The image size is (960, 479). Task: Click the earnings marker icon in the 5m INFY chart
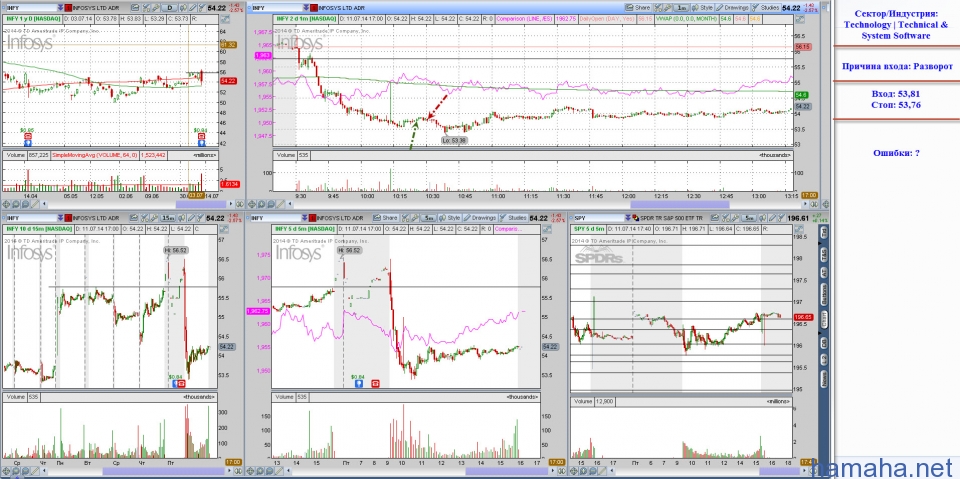tap(375, 383)
